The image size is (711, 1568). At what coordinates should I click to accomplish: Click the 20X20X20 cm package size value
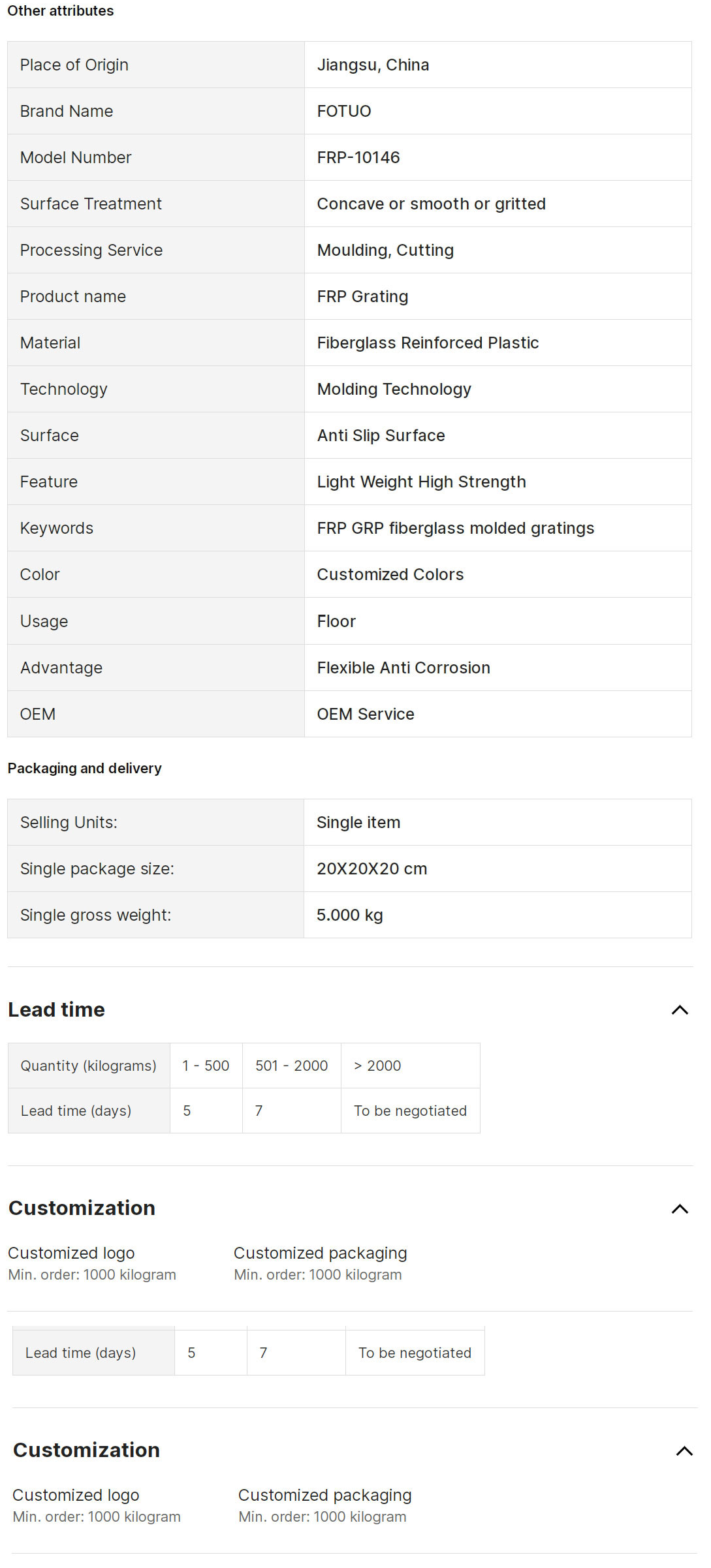pos(371,869)
